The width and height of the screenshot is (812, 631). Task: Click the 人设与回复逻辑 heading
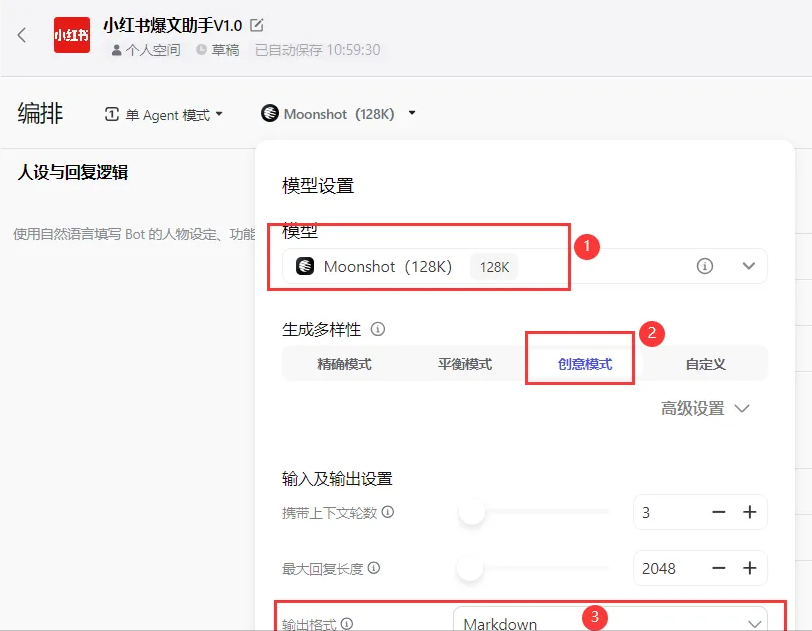(x=72, y=172)
